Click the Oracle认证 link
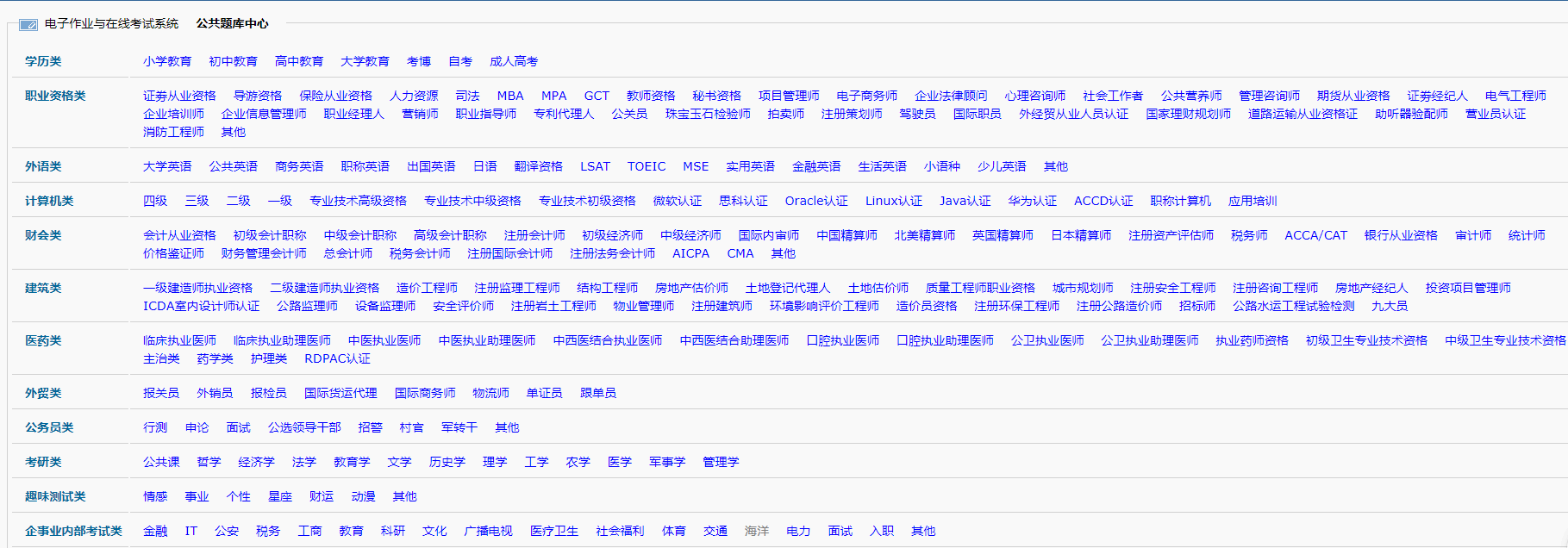This screenshot has height=548, width=1568. click(816, 201)
